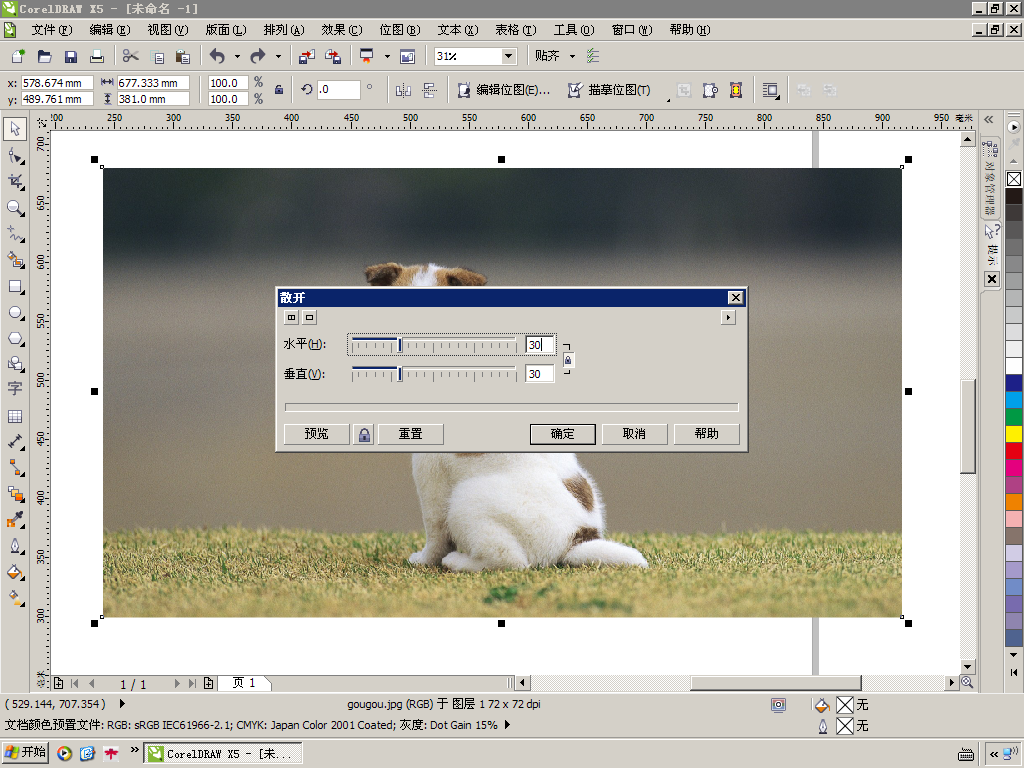Expand the cursor coordinates status arrow
Screen dimensions: 1024x768
tap(122, 704)
